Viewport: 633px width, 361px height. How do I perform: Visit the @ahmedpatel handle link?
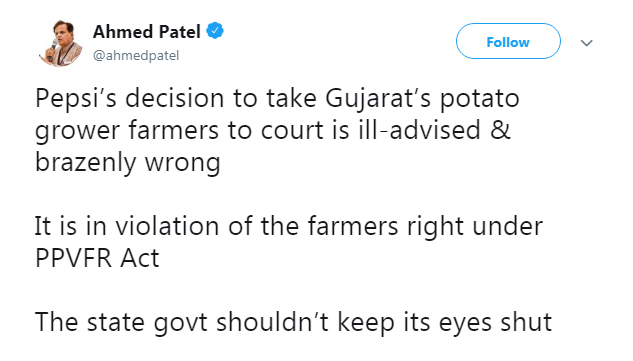tap(136, 55)
